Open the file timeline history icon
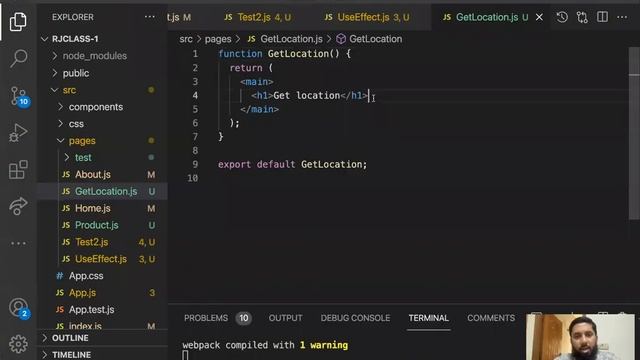The width and height of the screenshot is (640, 360). pos(562,17)
